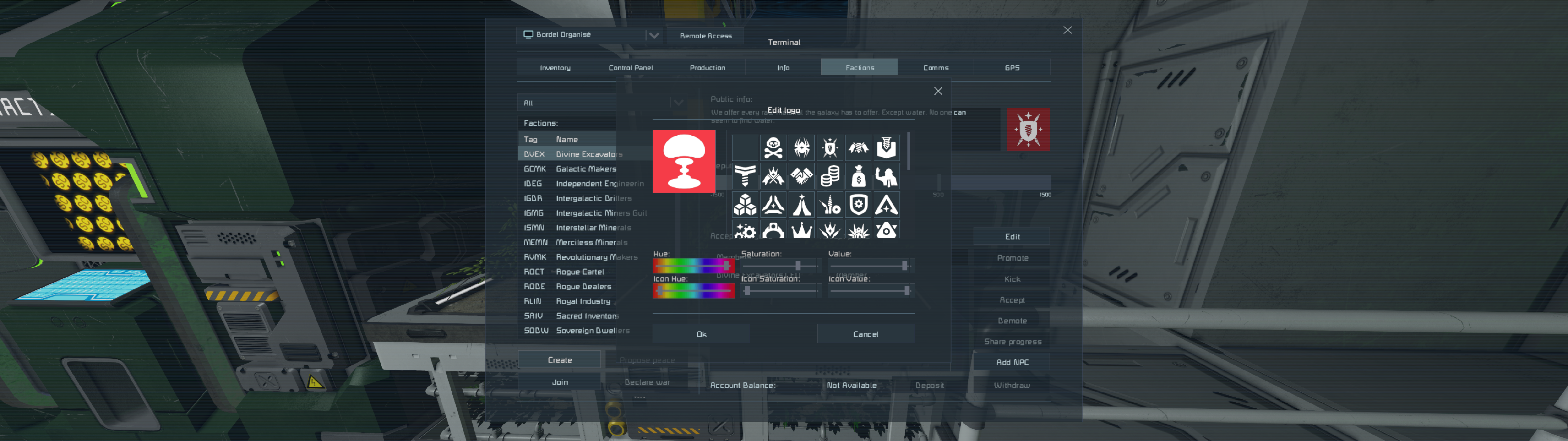Select the skull and crossbones logo
This screenshot has height=441, width=1568.
coord(773,147)
